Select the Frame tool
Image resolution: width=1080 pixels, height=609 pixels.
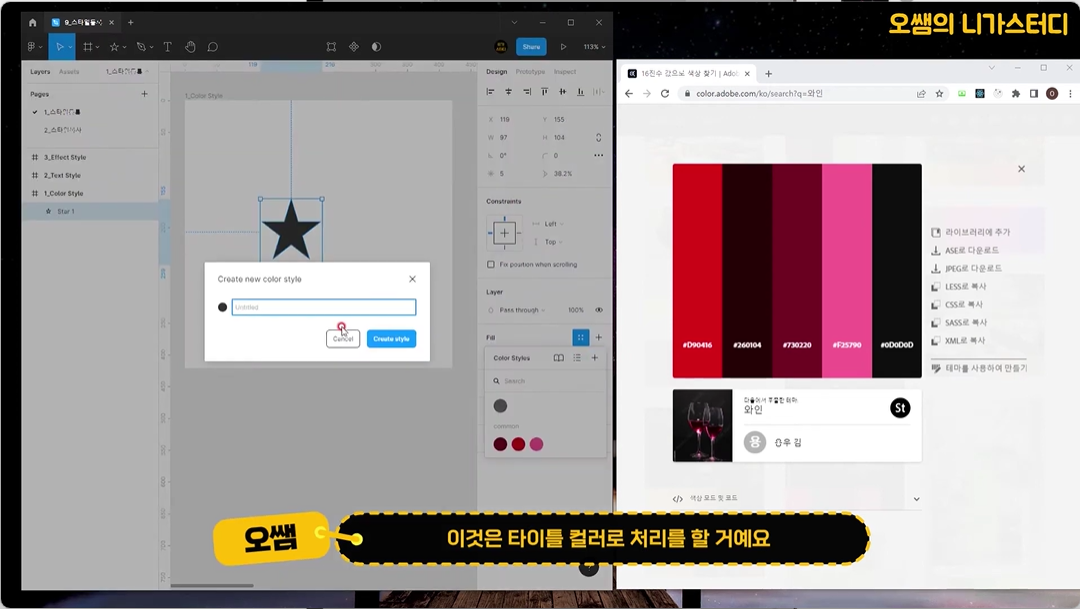[87, 47]
